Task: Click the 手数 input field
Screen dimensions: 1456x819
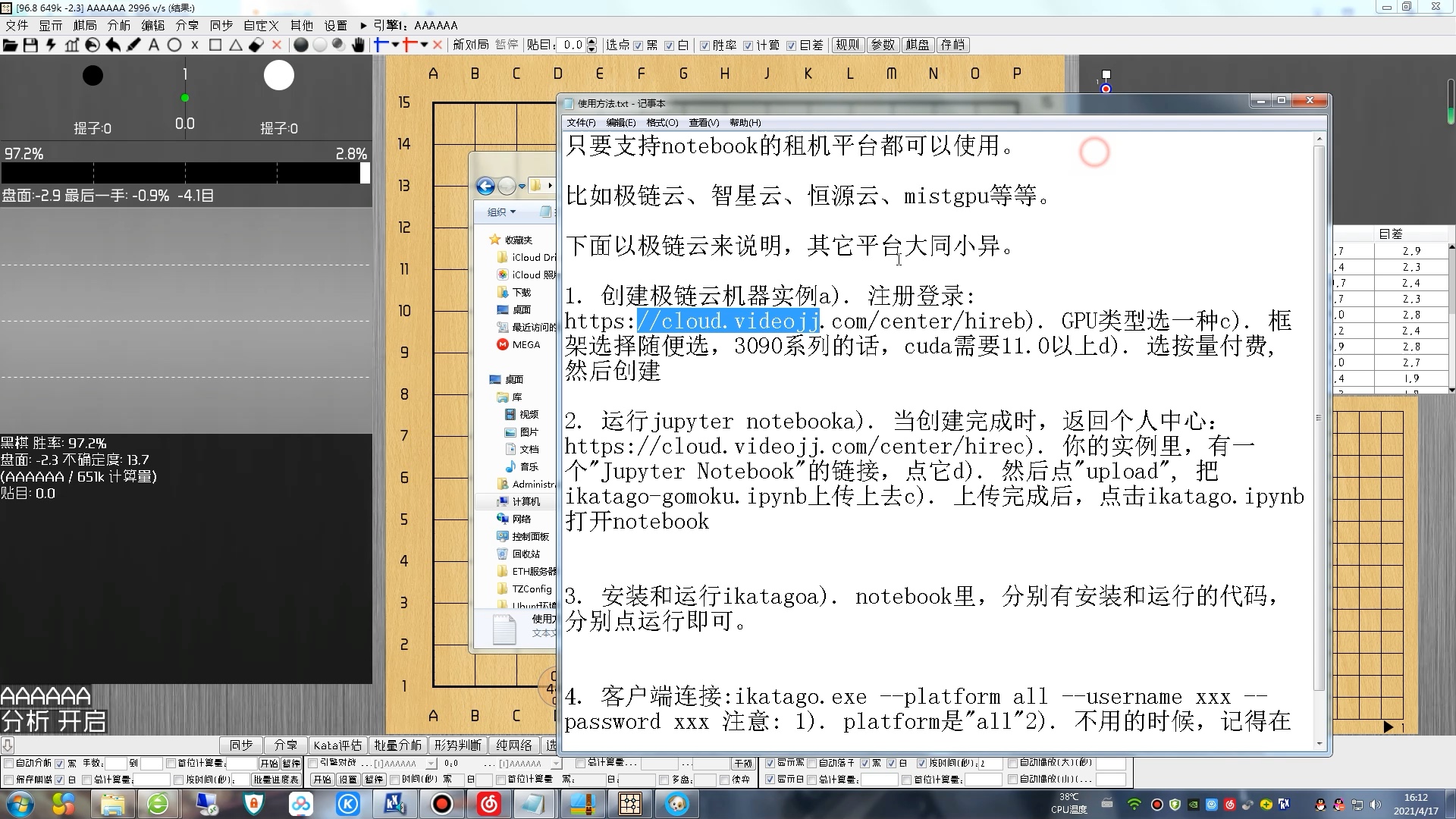Action: [115, 763]
